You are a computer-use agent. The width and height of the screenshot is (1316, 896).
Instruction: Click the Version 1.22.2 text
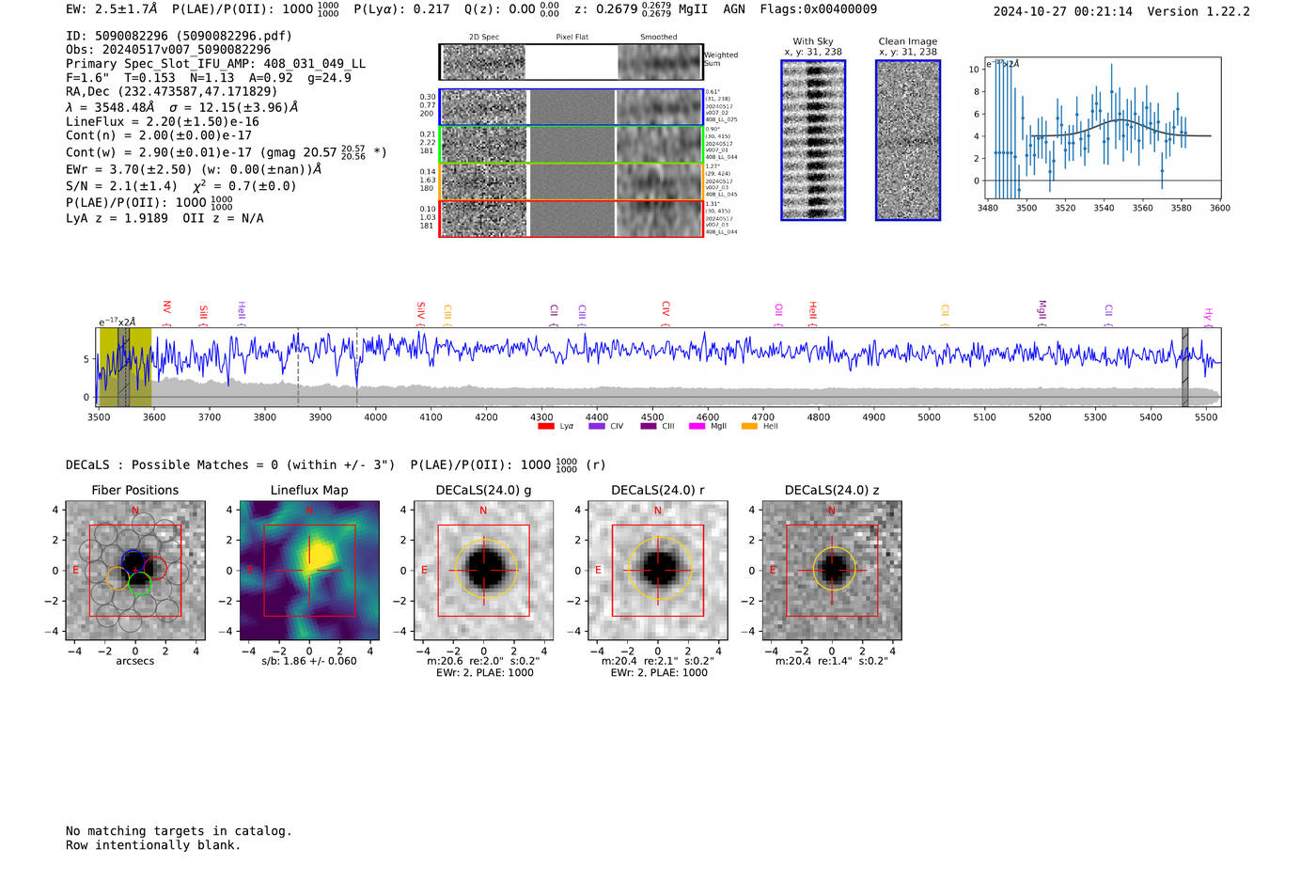coord(1198,11)
